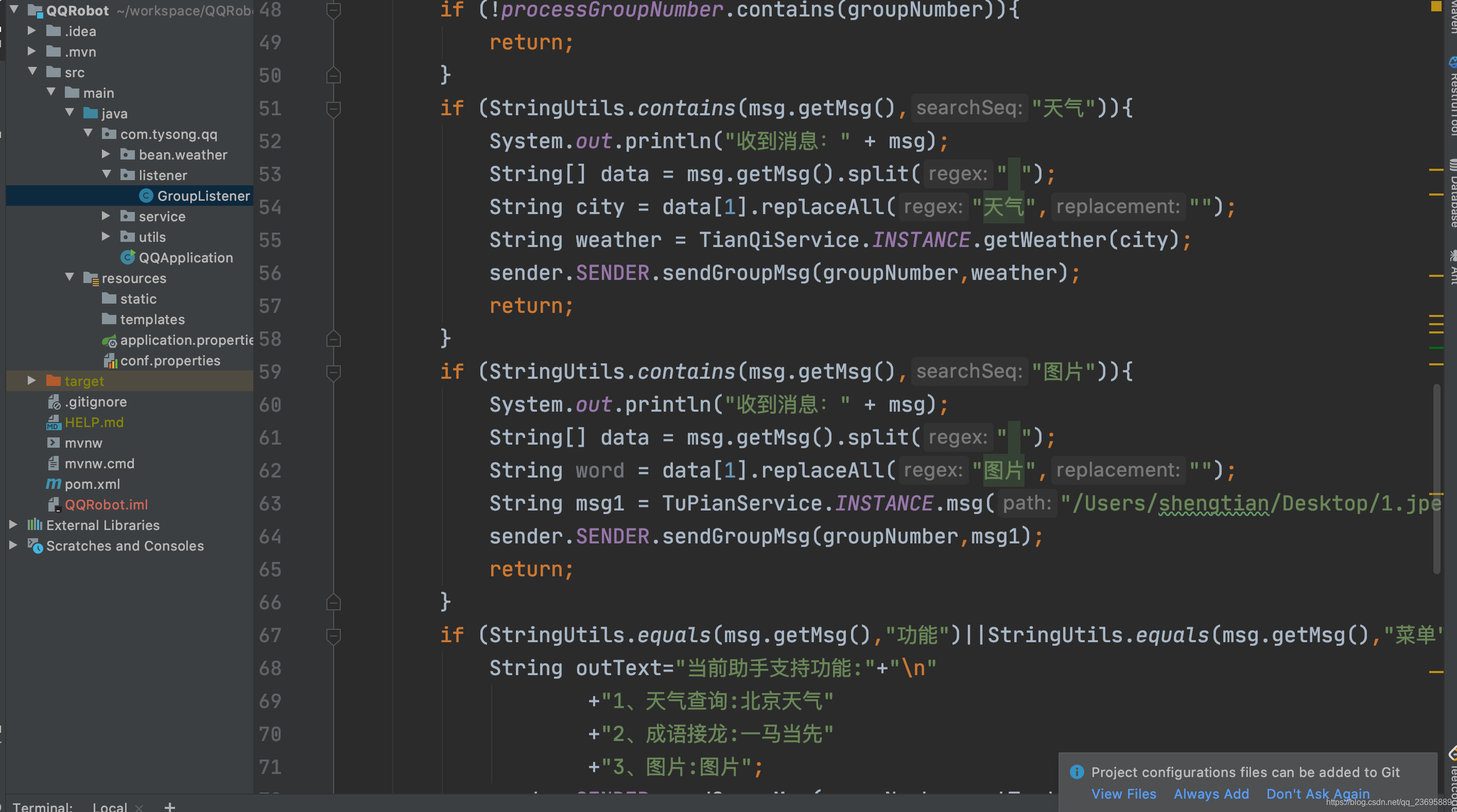Select the .gitignore file
This screenshot has width=1457, height=812.
[95, 401]
